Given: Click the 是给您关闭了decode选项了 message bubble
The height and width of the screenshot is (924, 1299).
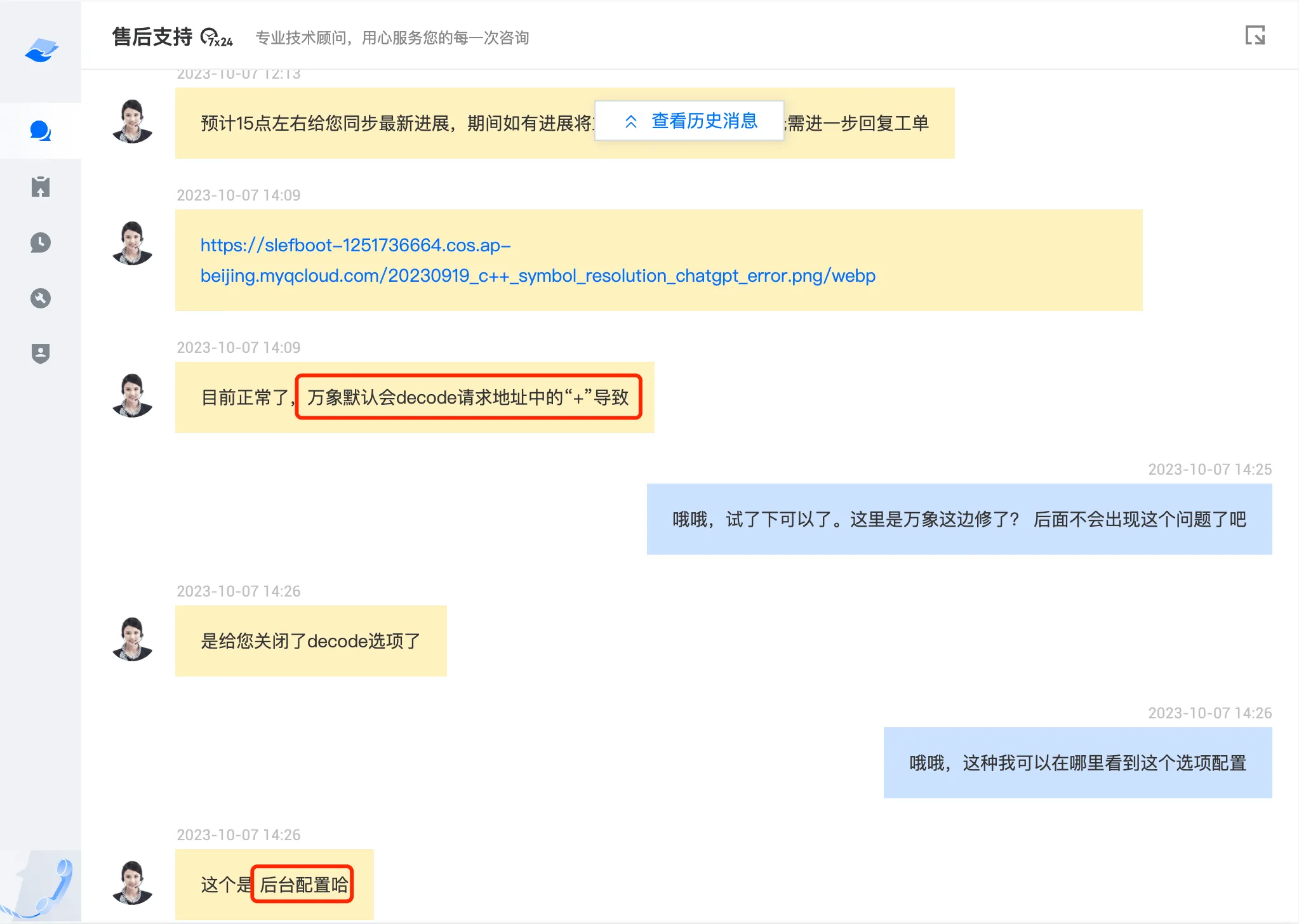Looking at the screenshot, I should click(310, 641).
